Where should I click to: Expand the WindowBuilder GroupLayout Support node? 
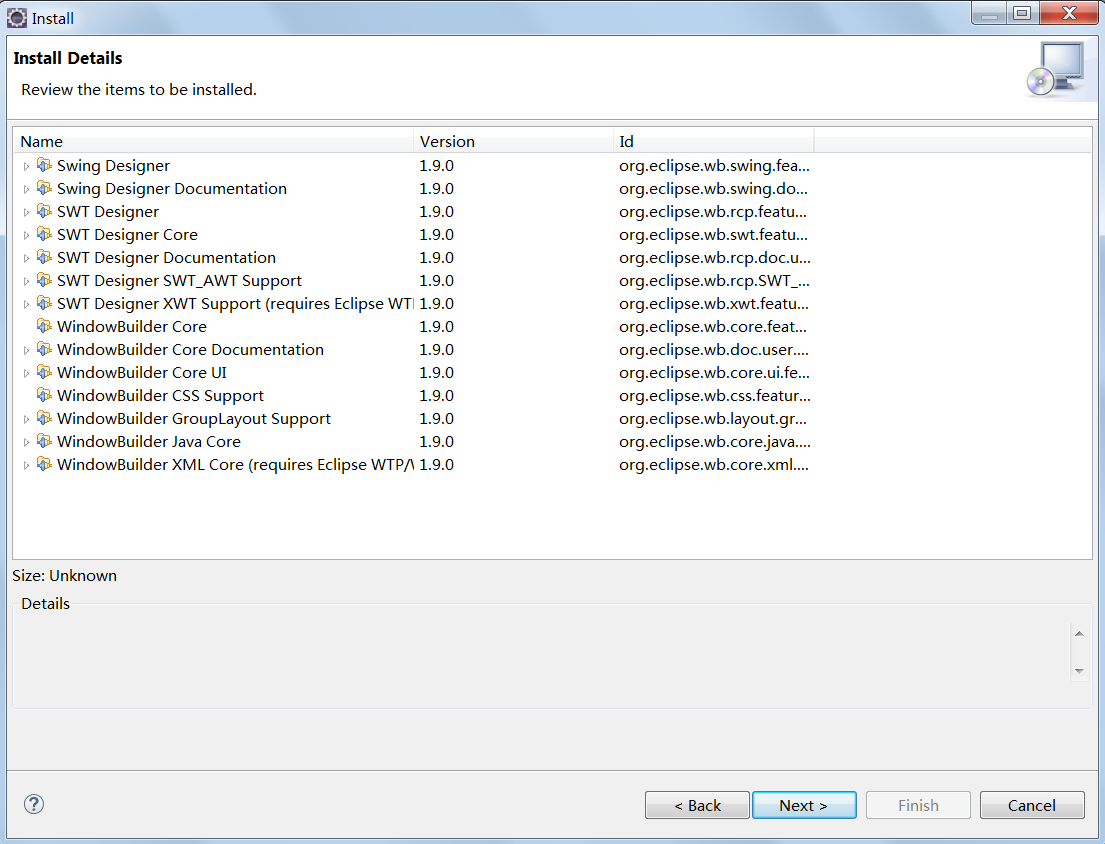pyautogui.click(x=26, y=419)
